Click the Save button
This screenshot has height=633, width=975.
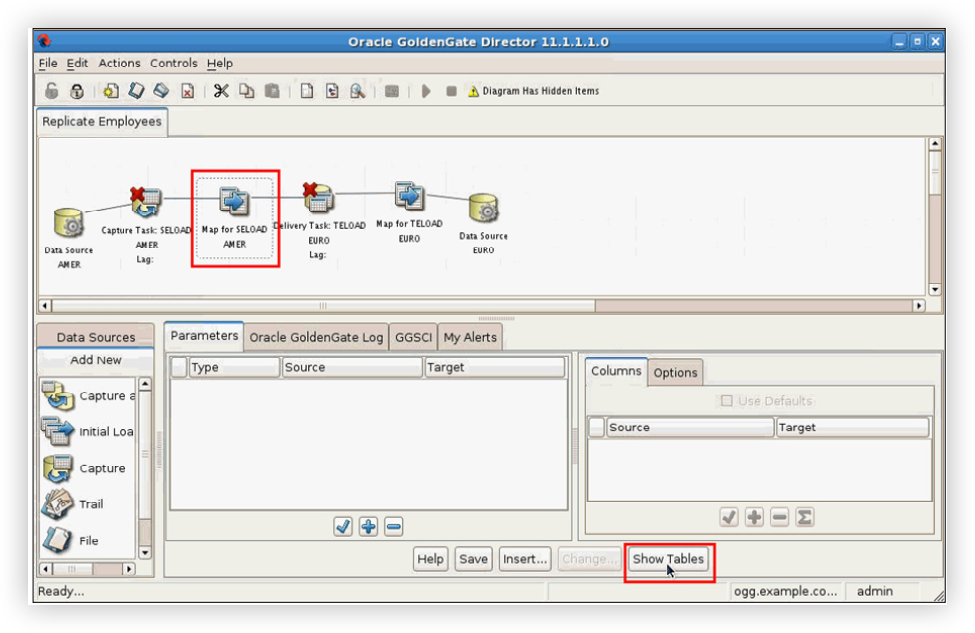473,559
